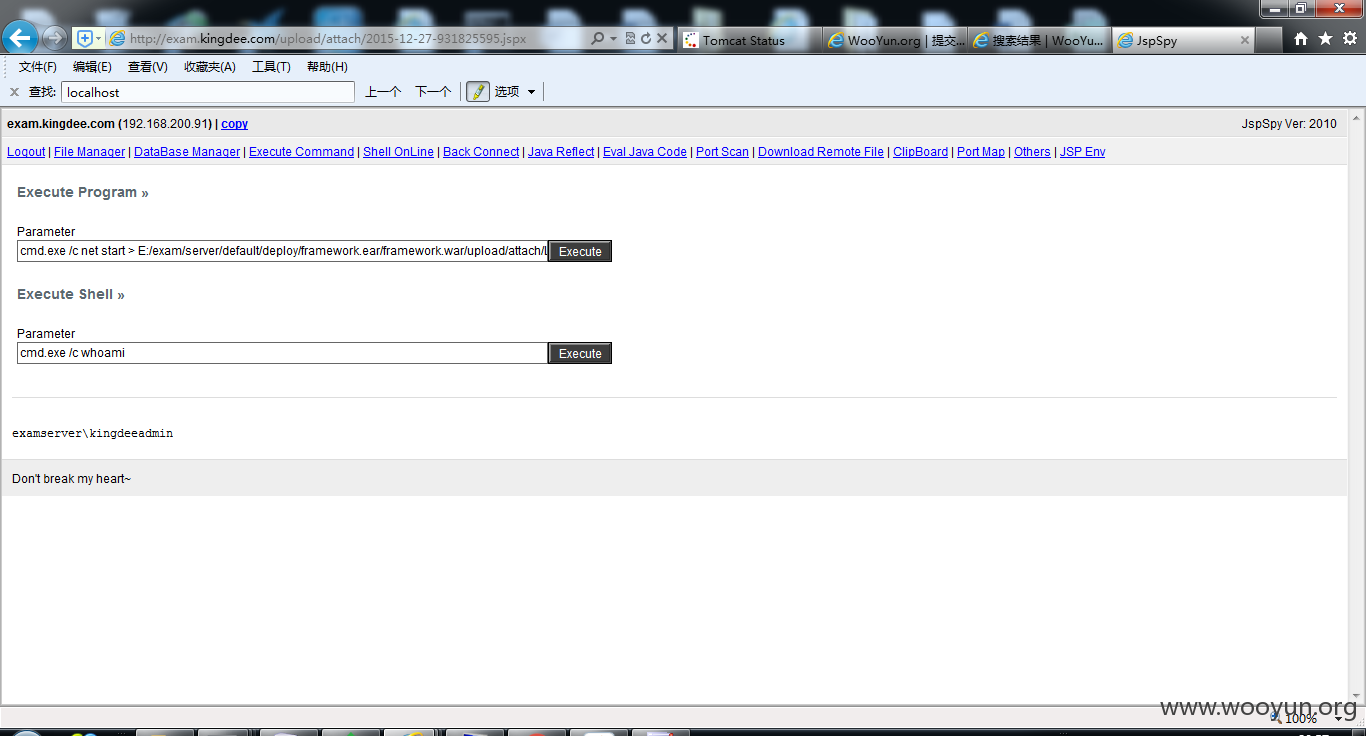Image resolution: width=1366 pixels, height=736 pixels.
Task: Open the Eval Java Code link
Action: click(x=645, y=152)
